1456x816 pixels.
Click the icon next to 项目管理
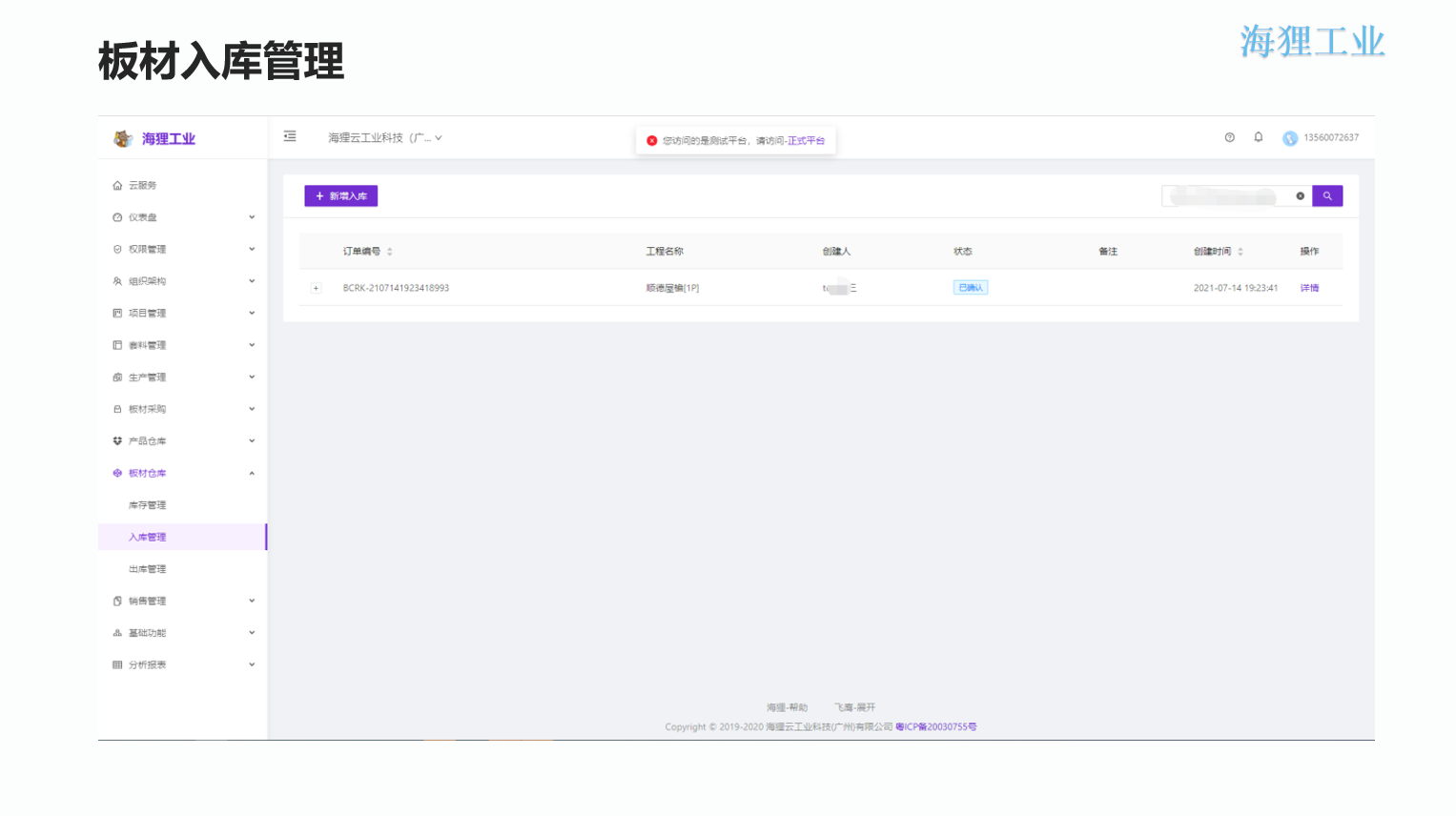point(117,314)
